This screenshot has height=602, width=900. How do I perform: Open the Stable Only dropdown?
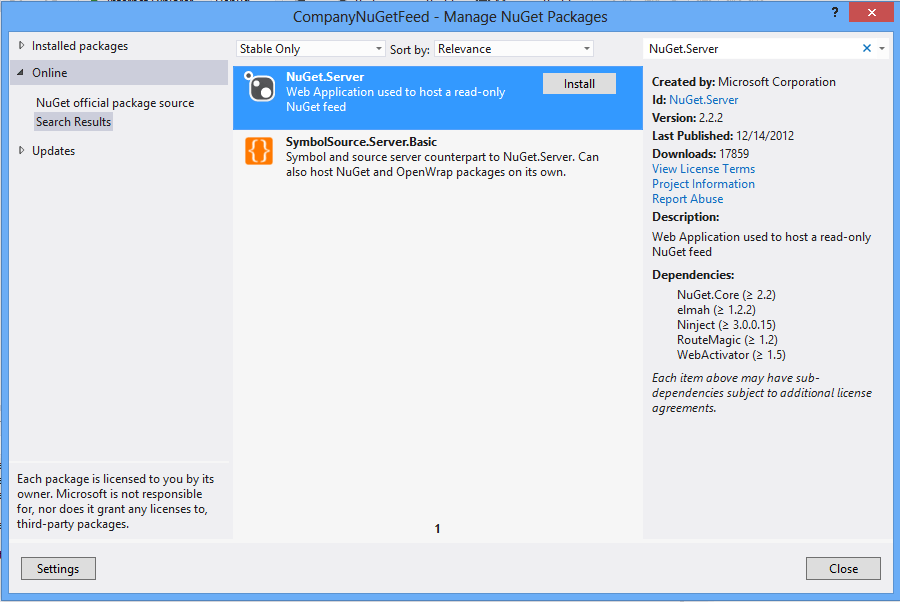click(x=310, y=49)
